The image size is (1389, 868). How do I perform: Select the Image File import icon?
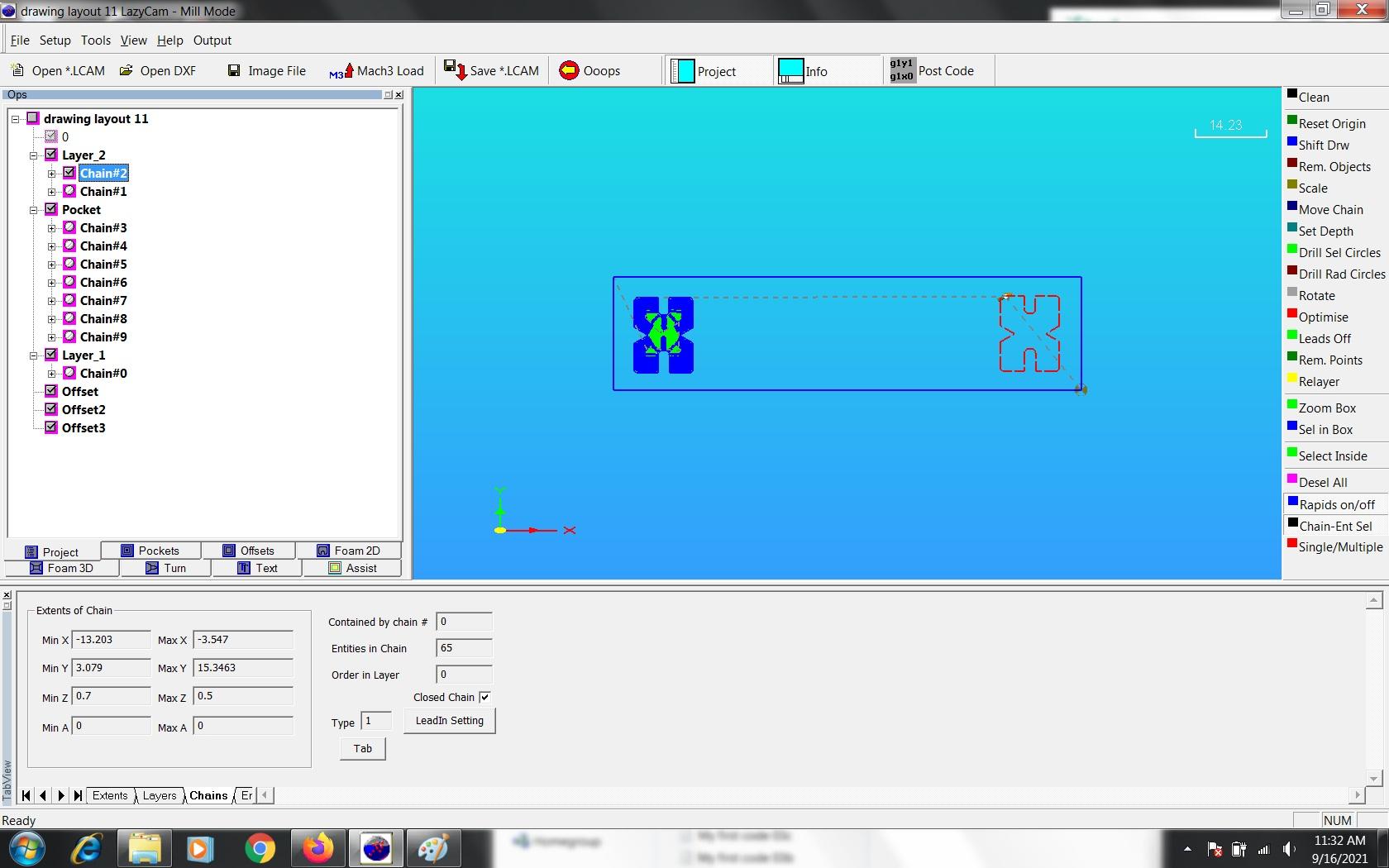[266, 70]
